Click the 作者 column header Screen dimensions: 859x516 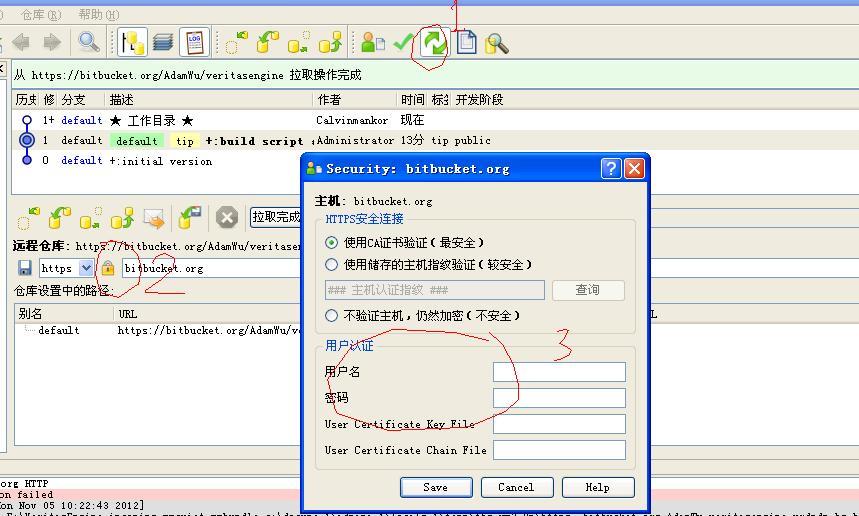[354, 99]
